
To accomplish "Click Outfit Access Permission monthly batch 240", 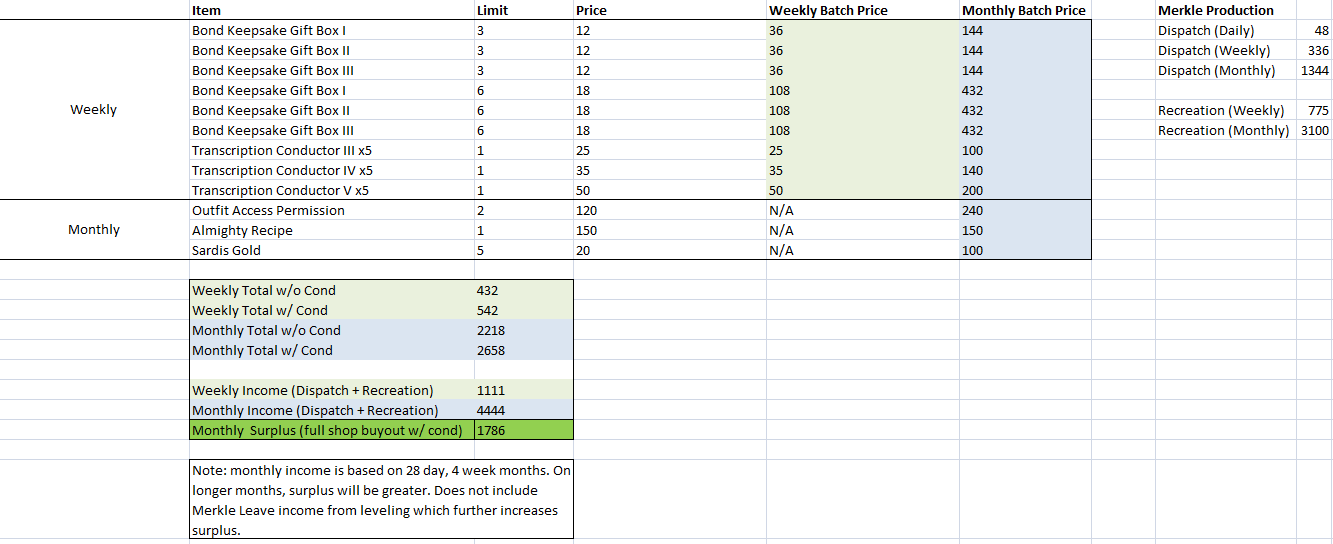I will pos(1025,210).
